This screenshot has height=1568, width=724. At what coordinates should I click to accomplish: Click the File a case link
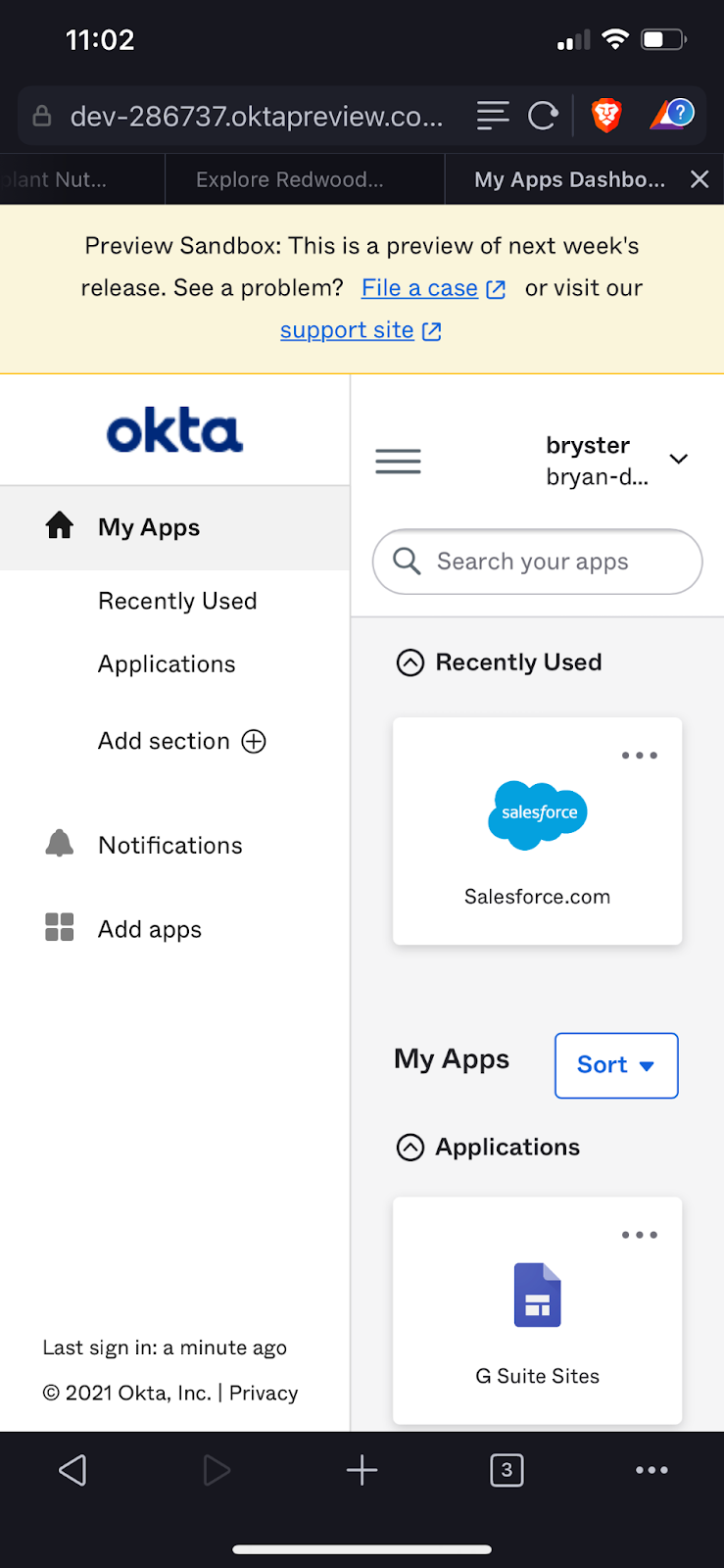coord(419,288)
